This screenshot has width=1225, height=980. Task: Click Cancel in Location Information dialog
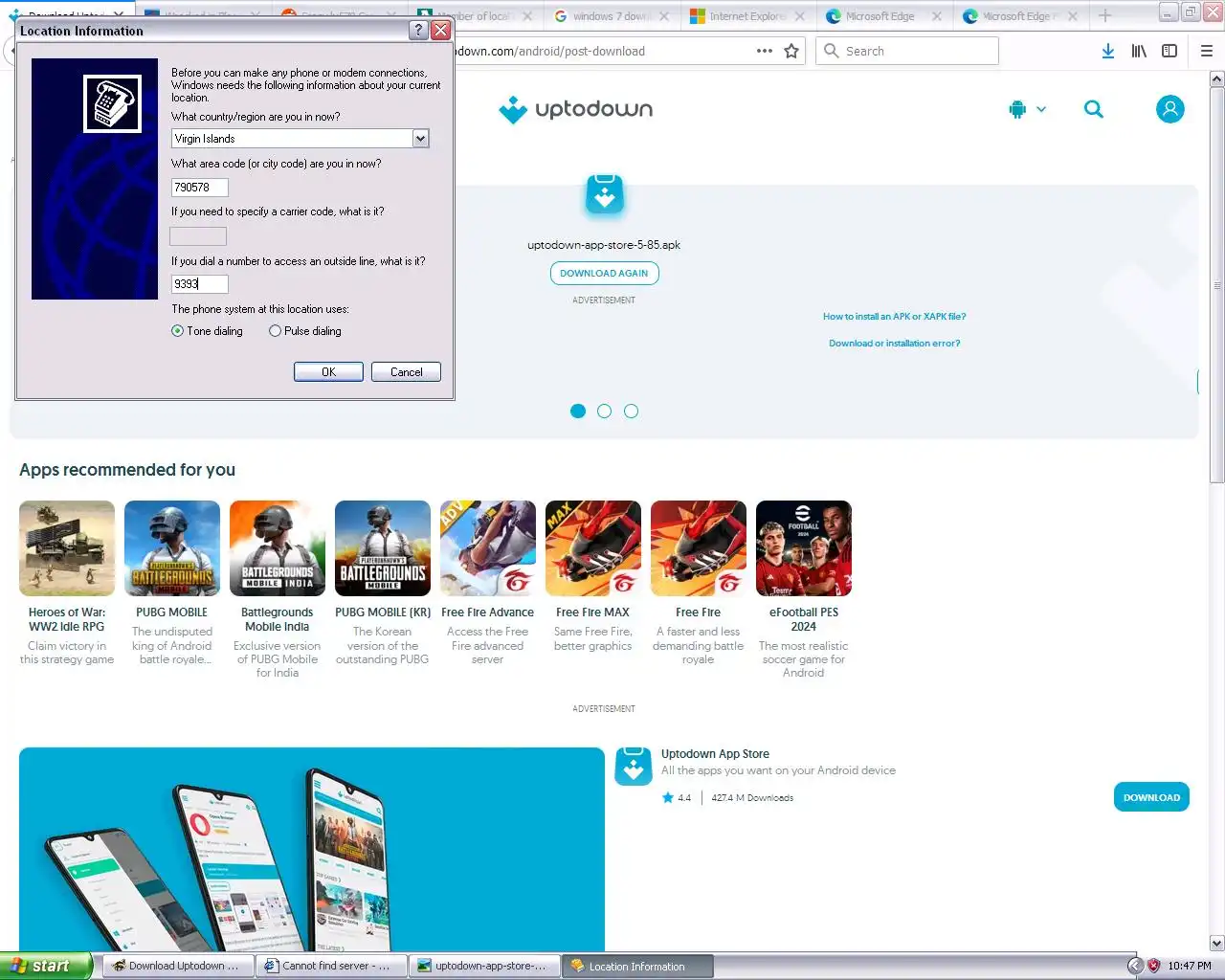(x=406, y=372)
